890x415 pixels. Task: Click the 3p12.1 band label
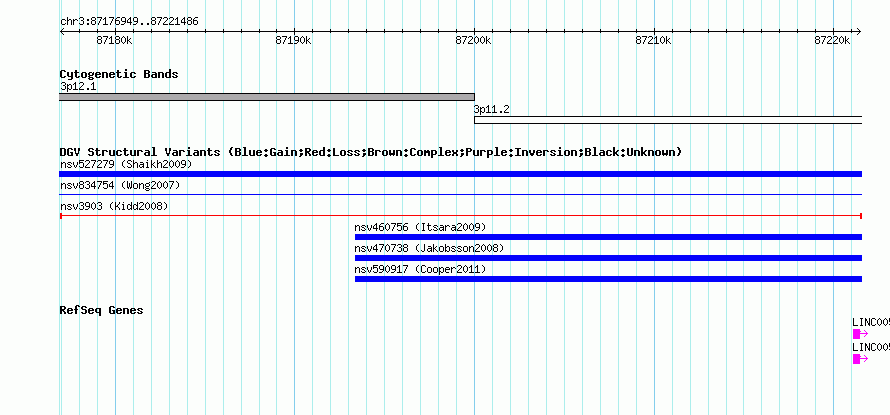pyautogui.click(x=78, y=87)
